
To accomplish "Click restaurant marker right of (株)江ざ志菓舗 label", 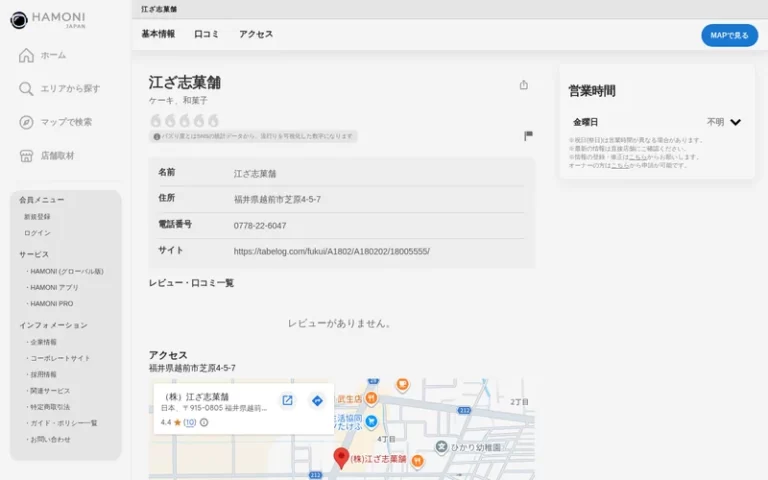I will point(417,460).
